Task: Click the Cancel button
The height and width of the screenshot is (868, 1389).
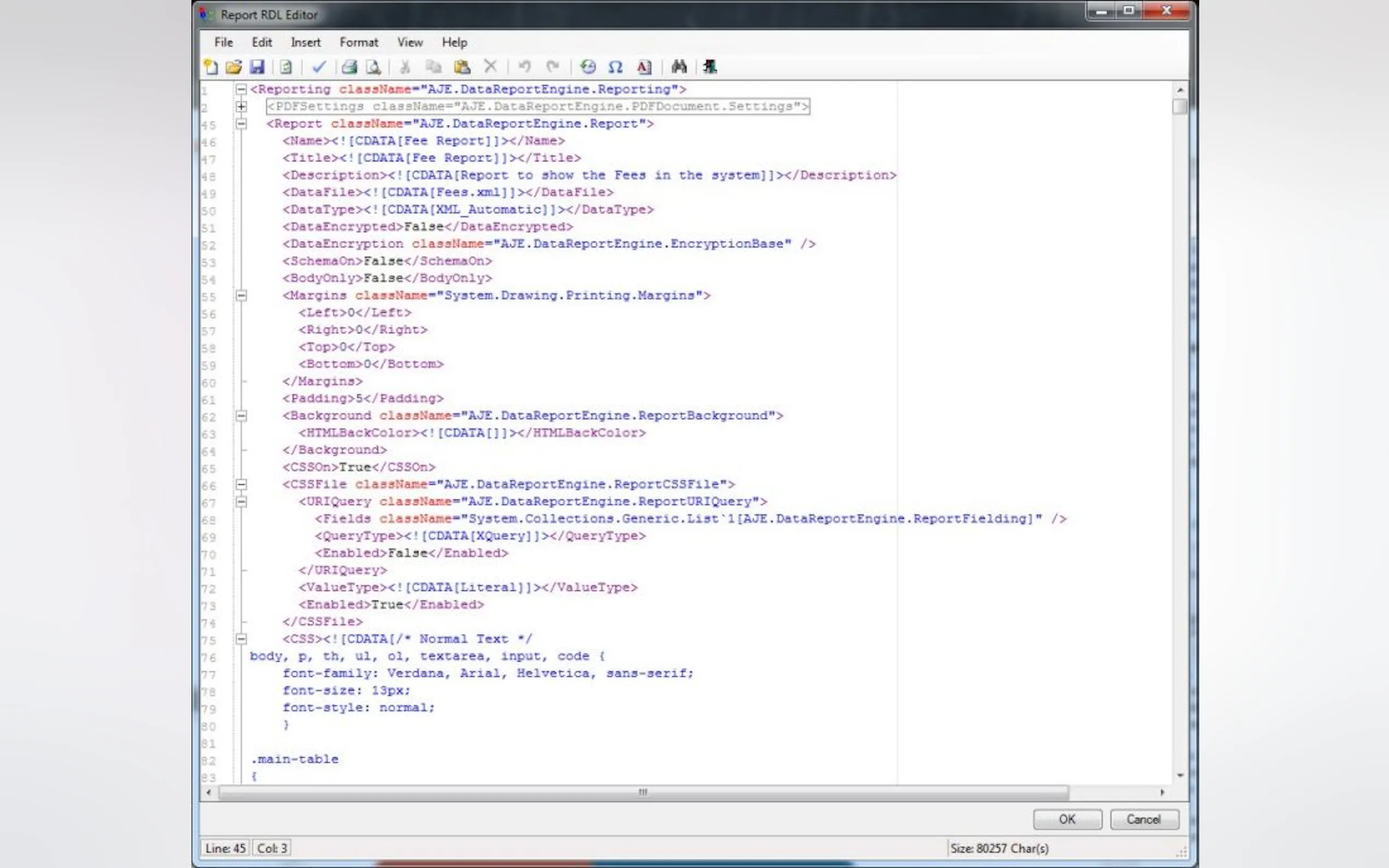Action: 1144,819
